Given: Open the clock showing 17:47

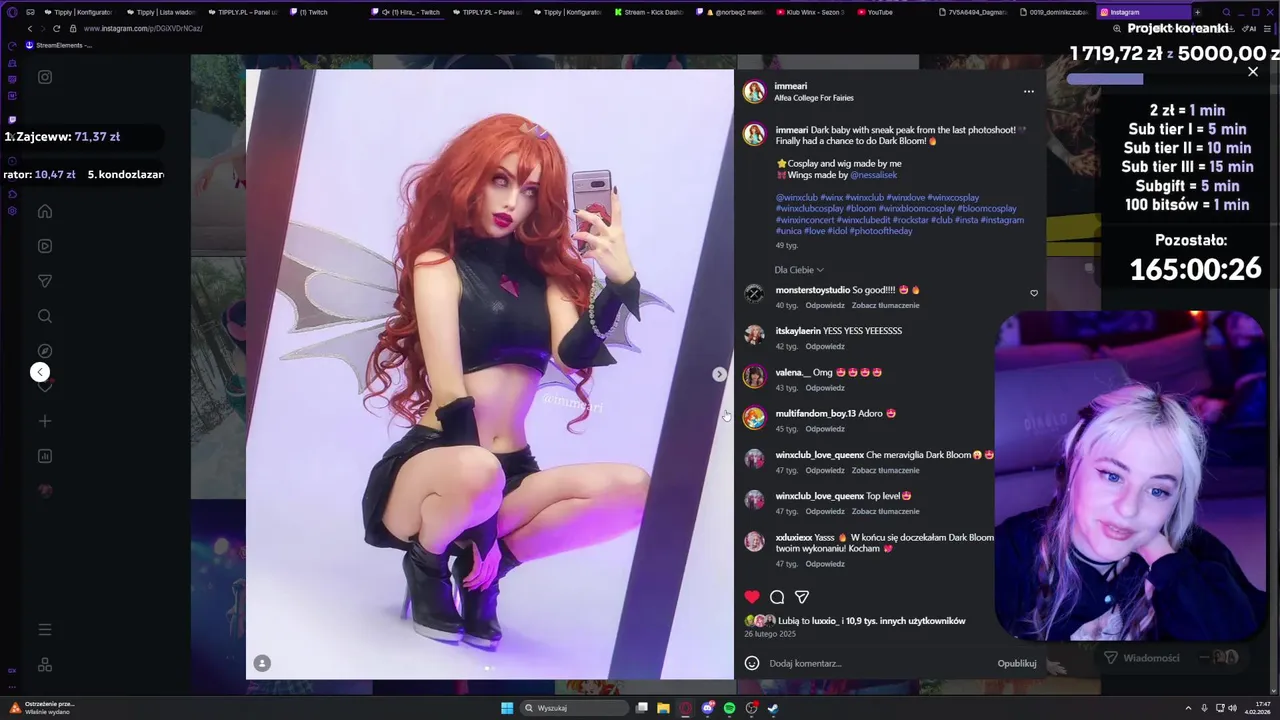Looking at the screenshot, I should pos(1257,708).
